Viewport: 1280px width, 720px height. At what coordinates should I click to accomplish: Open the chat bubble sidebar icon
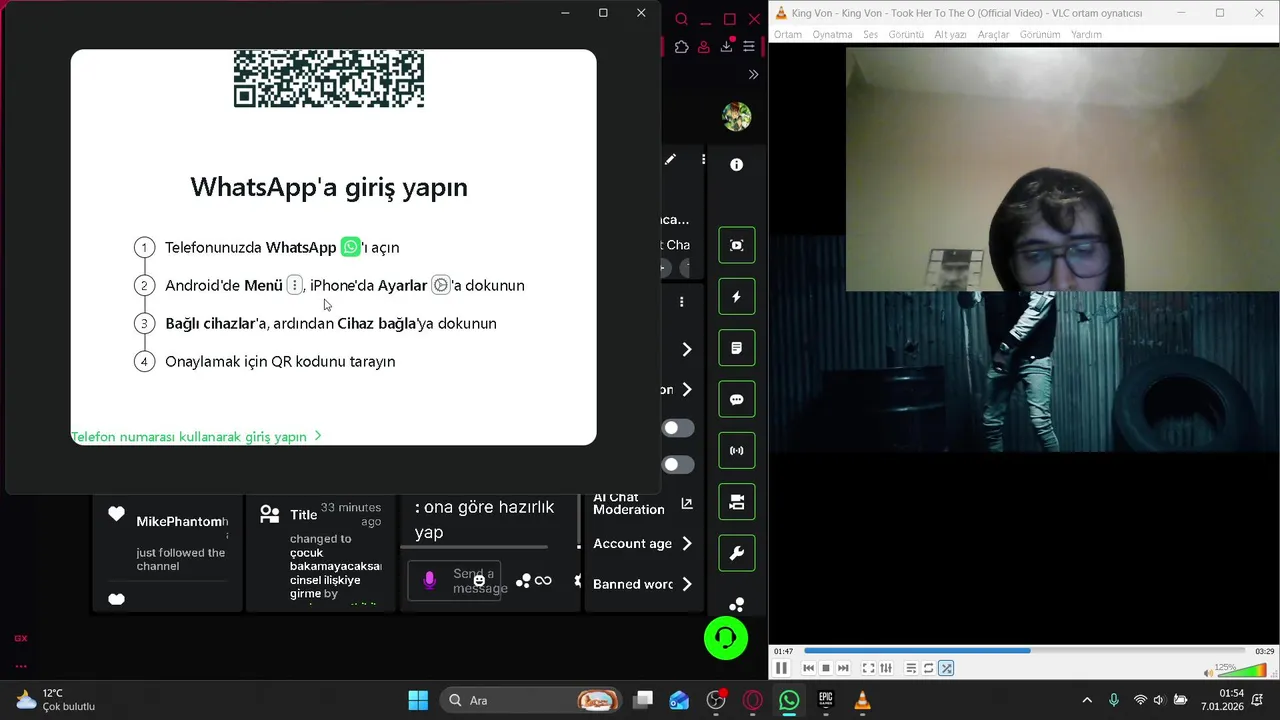(x=737, y=400)
